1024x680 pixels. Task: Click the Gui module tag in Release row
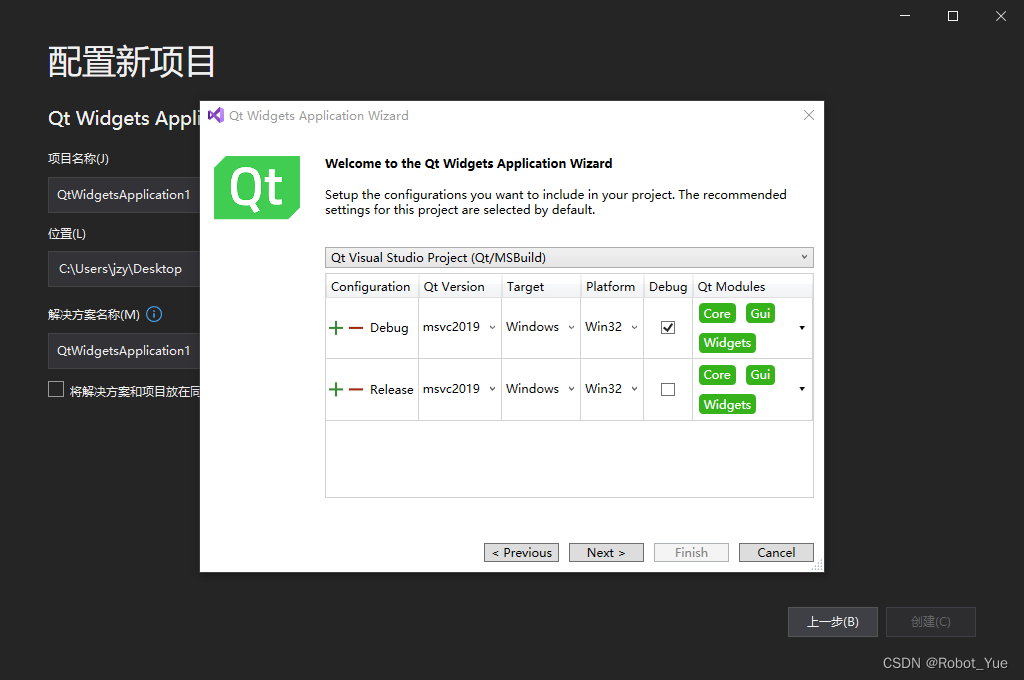tap(760, 375)
